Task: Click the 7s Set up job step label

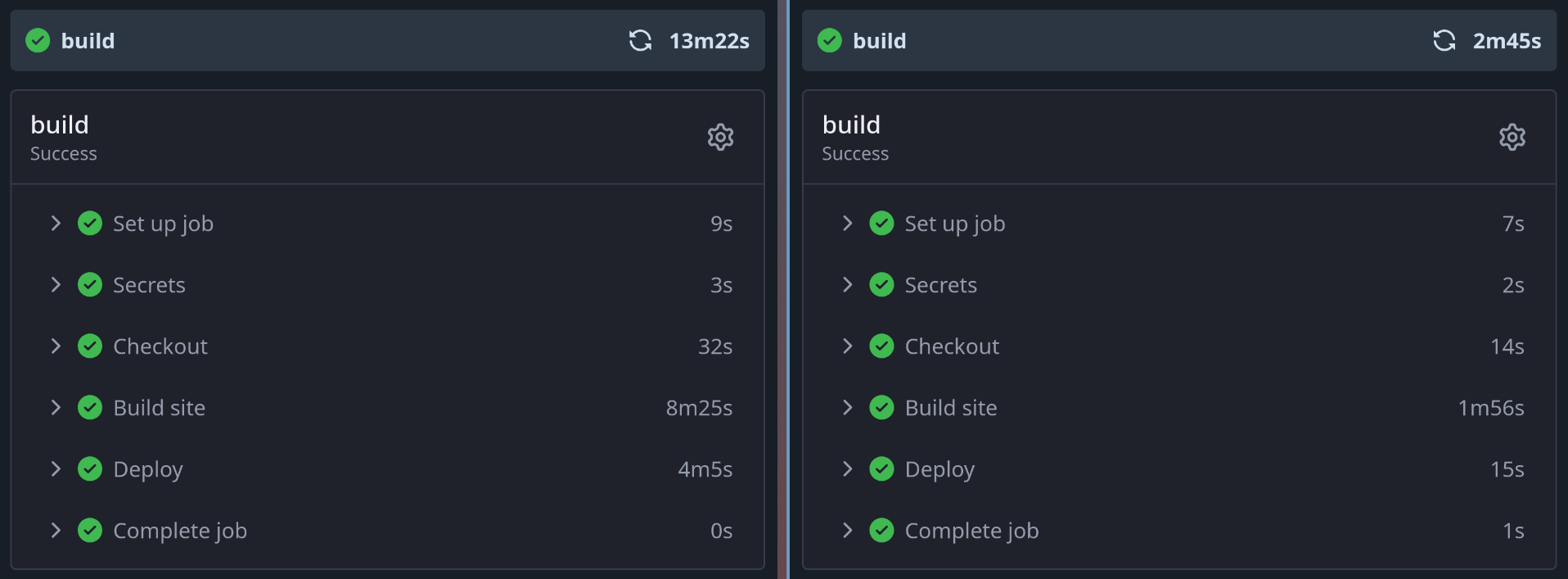Action: pyautogui.click(x=954, y=224)
